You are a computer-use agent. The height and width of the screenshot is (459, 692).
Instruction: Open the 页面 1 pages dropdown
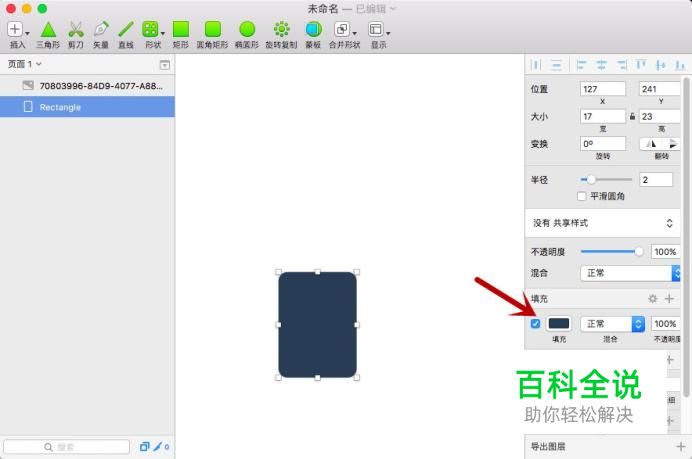pyautogui.click(x=25, y=64)
